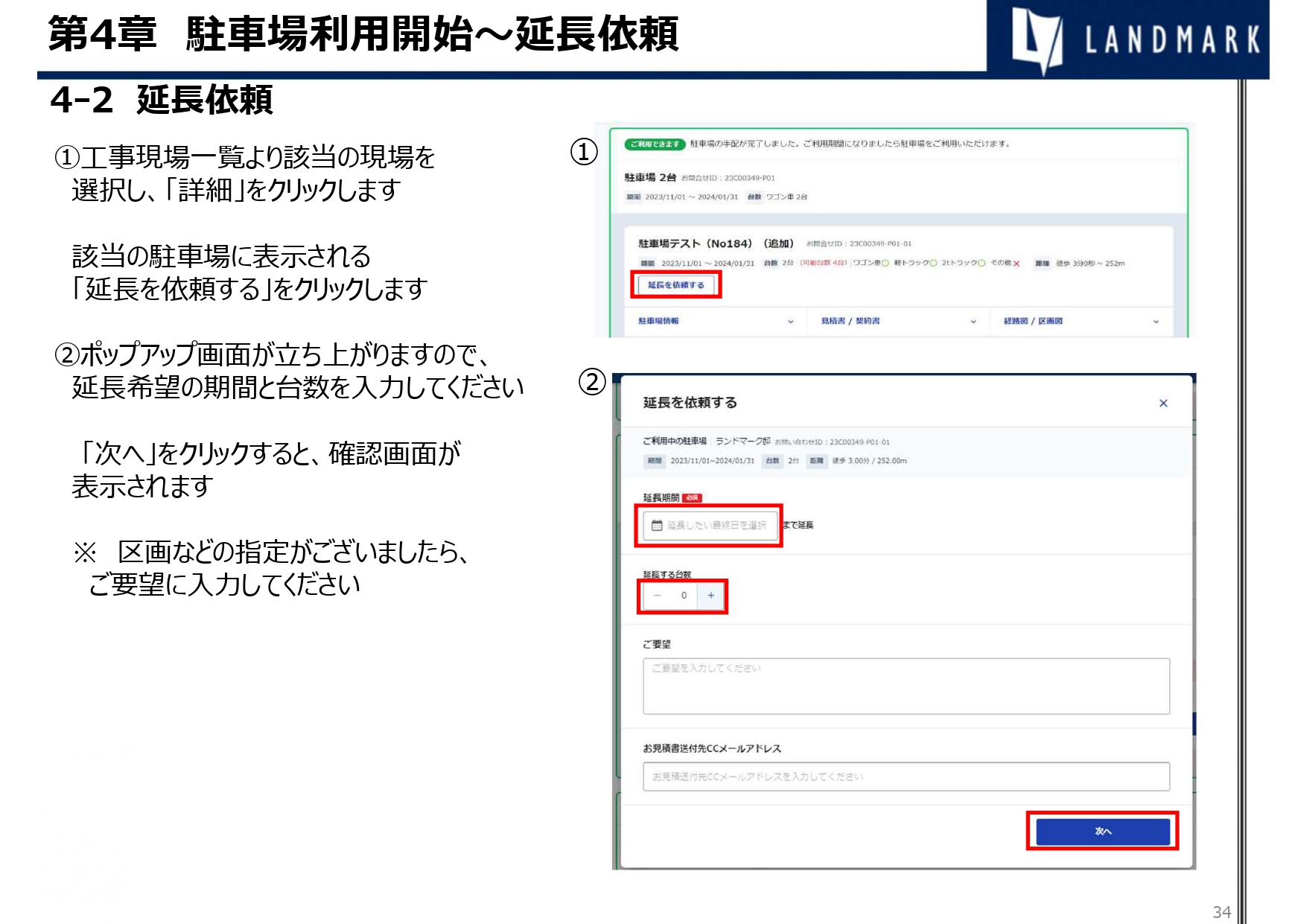Focus the ご要望 text area
Image resolution: width=1307 pixels, height=924 pixels.
click(906, 686)
